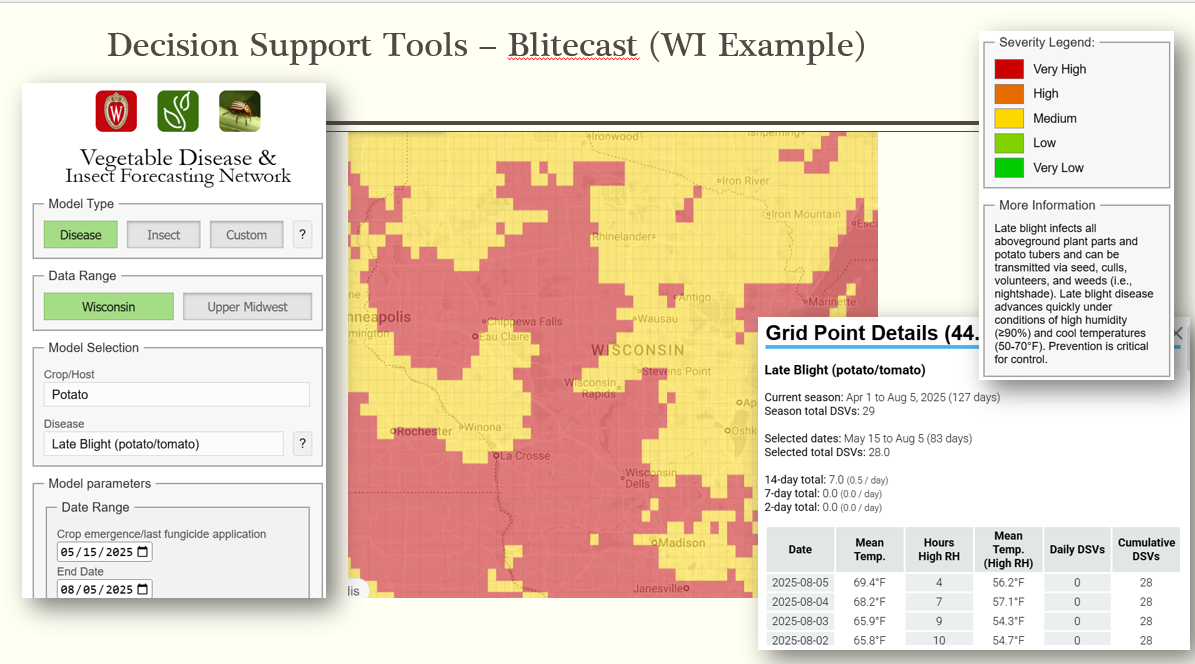Click the University of Wisconsin crest logo
This screenshot has height=664, width=1195.
click(x=116, y=111)
